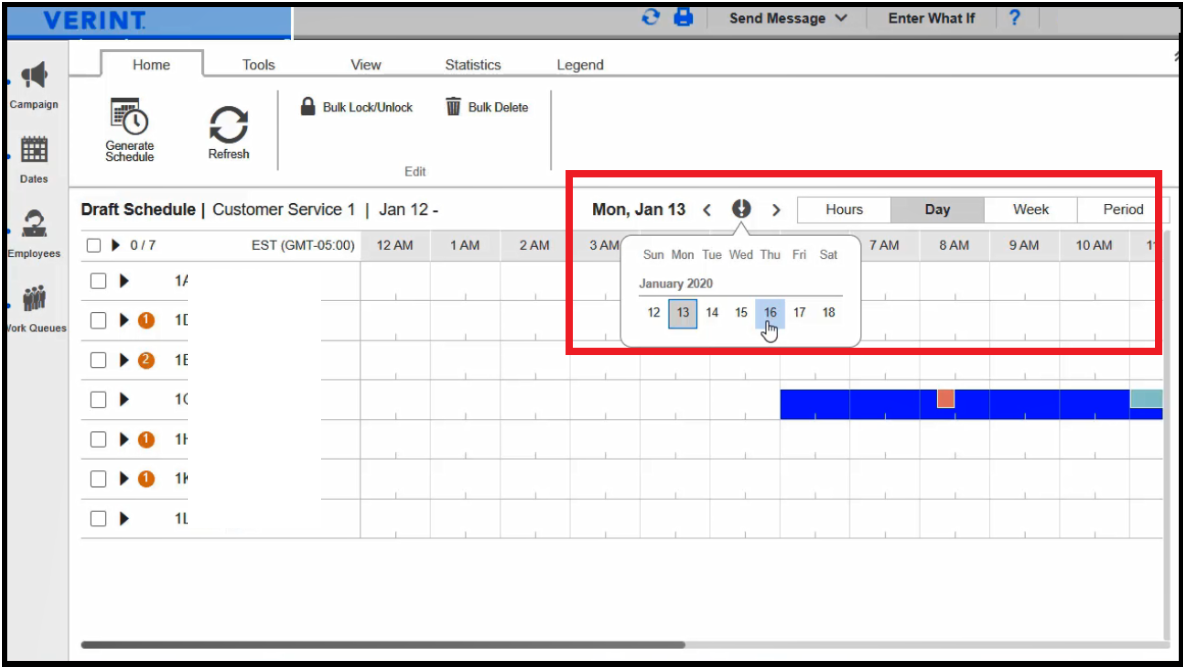Image resolution: width=1185 pixels, height=669 pixels.
Task: Click the VERINT logo
Action: (94, 20)
